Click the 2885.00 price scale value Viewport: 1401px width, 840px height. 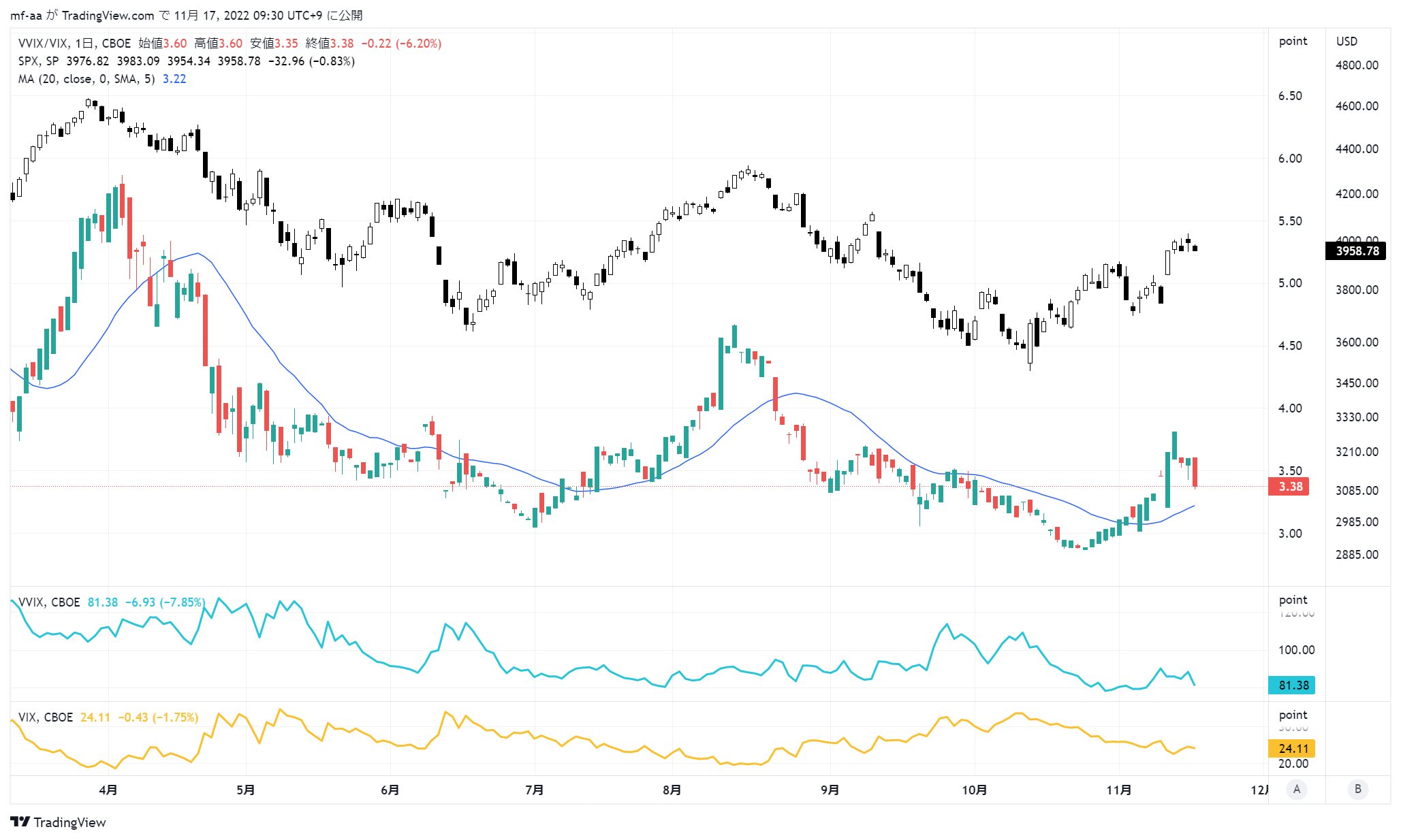[x=1357, y=555]
